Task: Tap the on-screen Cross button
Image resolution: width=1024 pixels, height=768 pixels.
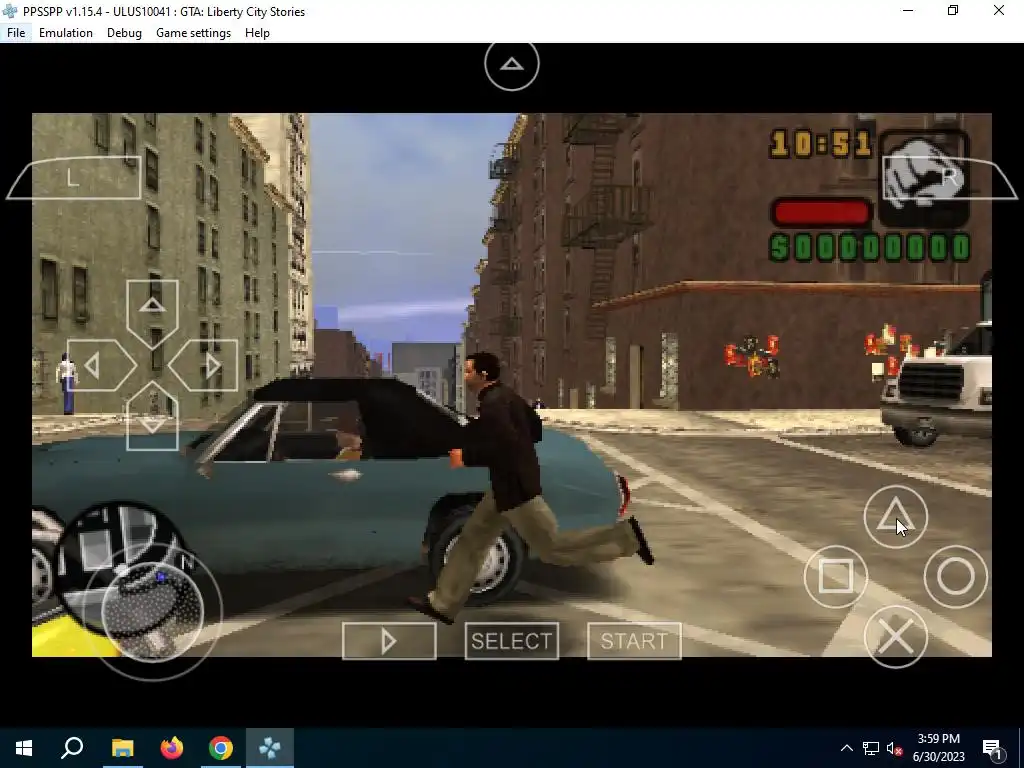Action: click(x=895, y=637)
